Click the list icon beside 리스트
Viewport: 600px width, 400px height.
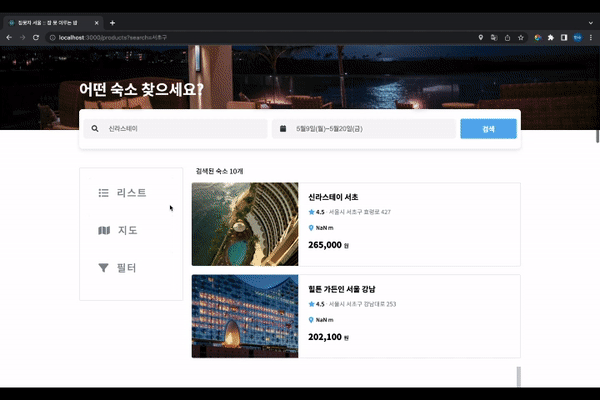tap(103, 193)
